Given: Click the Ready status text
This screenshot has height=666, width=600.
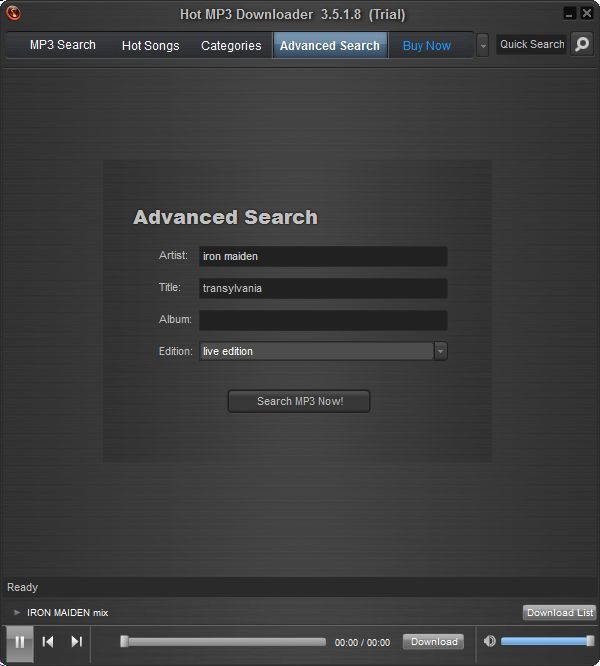Looking at the screenshot, I should pos(23,587).
